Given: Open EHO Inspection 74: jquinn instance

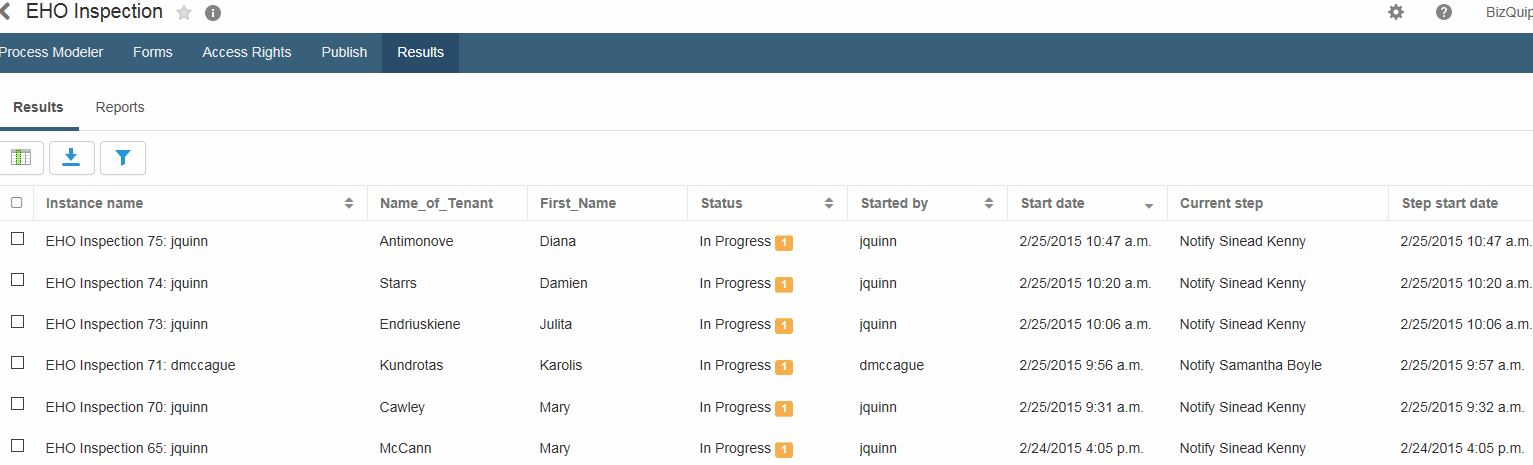Looking at the screenshot, I should click(127, 283).
